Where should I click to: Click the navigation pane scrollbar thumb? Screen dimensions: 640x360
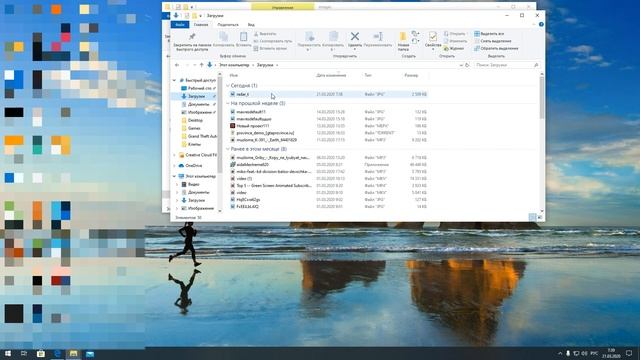click(220, 124)
